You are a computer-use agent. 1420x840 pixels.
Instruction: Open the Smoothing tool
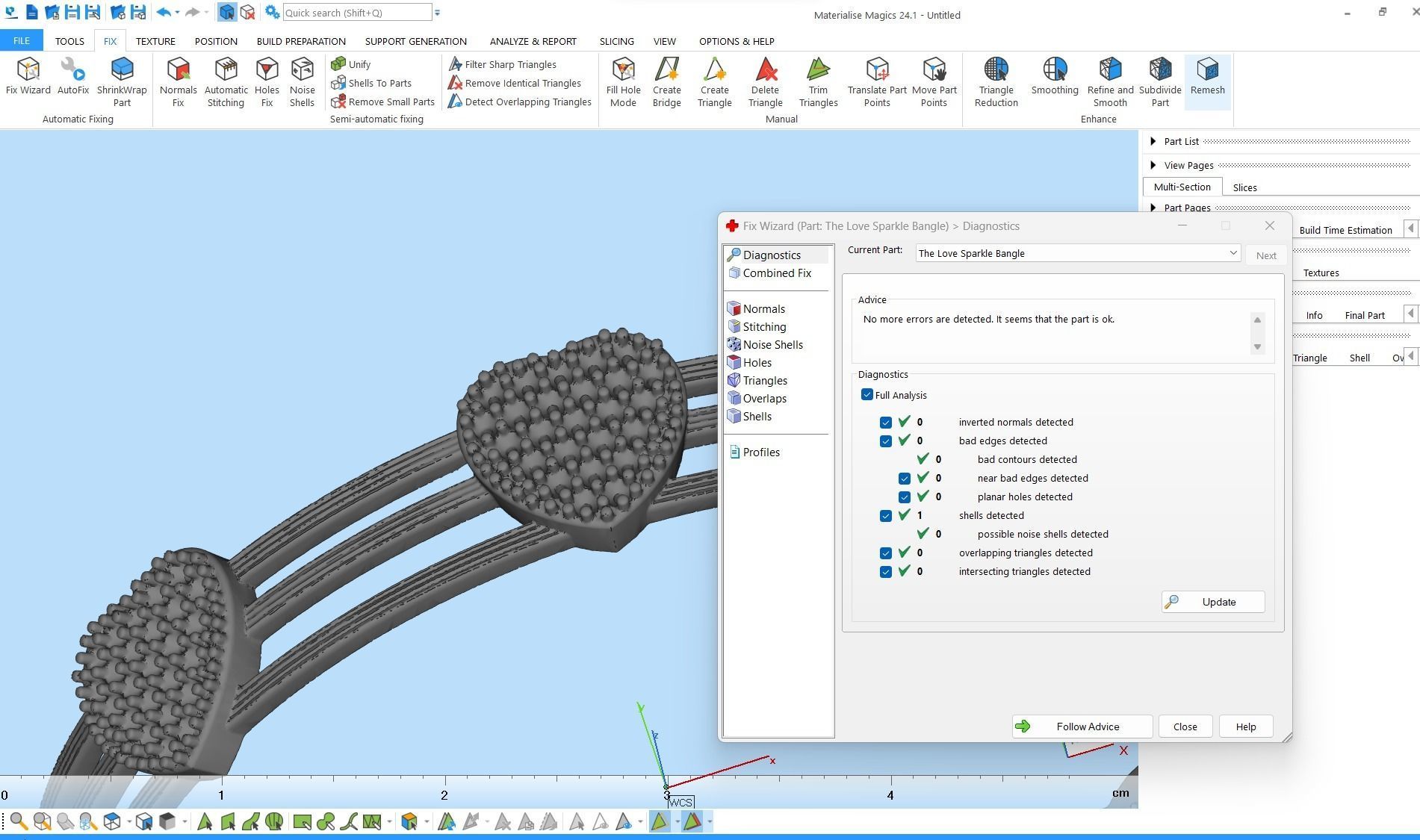[x=1055, y=77]
